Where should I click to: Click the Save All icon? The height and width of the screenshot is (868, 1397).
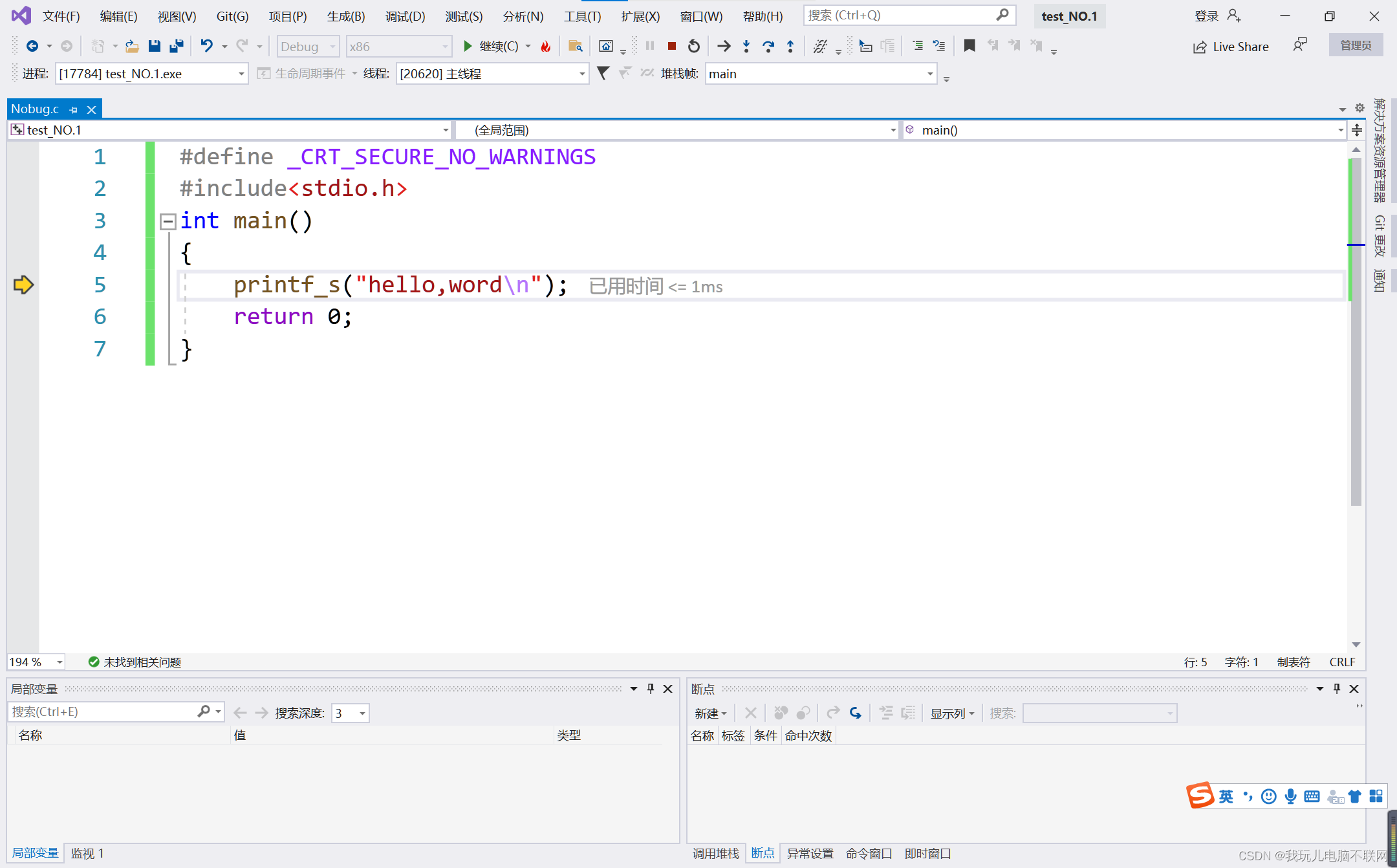(x=176, y=46)
